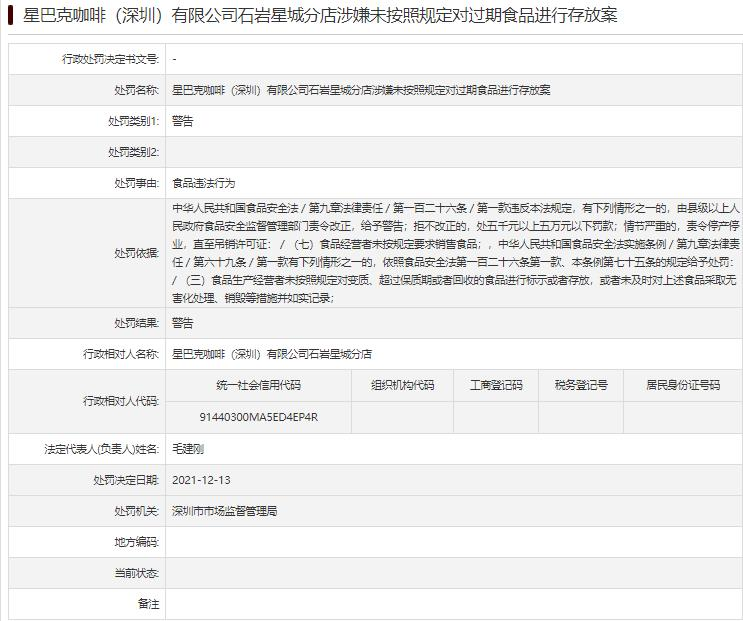The width and height of the screenshot is (743, 621).
Task: Click the 税务登记号 column header
Action: click(581, 385)
